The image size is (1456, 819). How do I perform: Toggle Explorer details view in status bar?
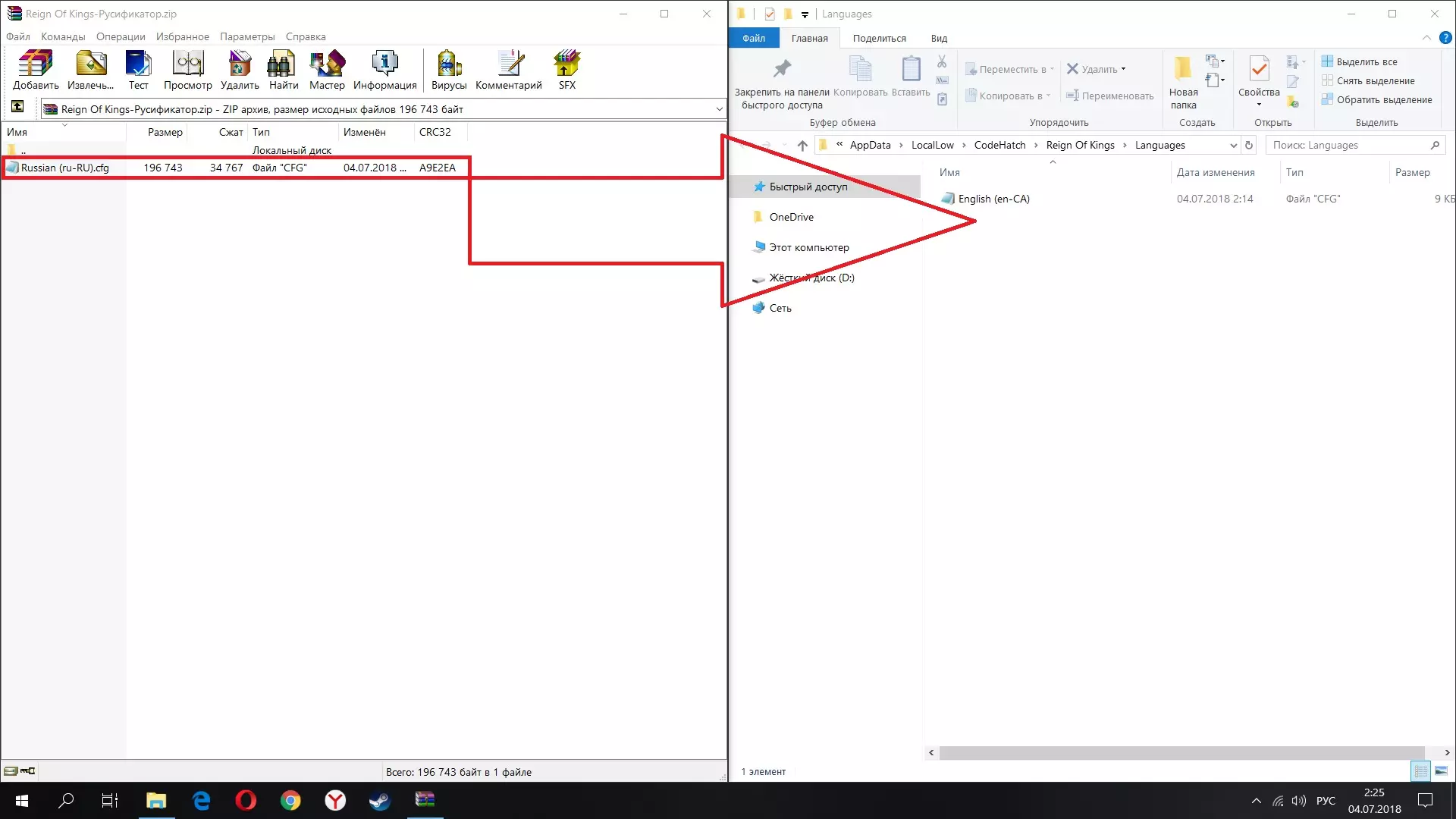tap(1420, 771)
